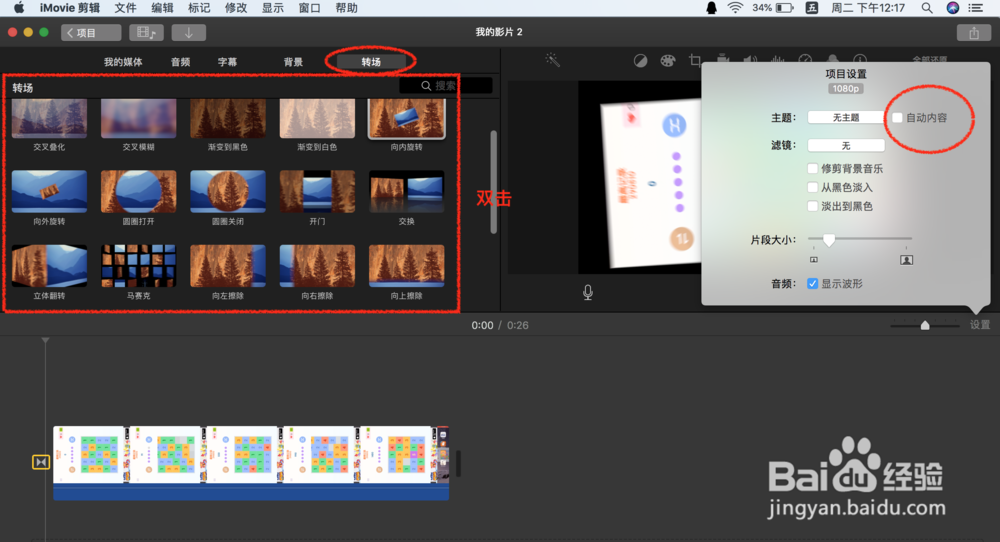Click the battery status icon
Viewport: 1000px width, 542px height.
pyautogui.click(x=785, y=8)
